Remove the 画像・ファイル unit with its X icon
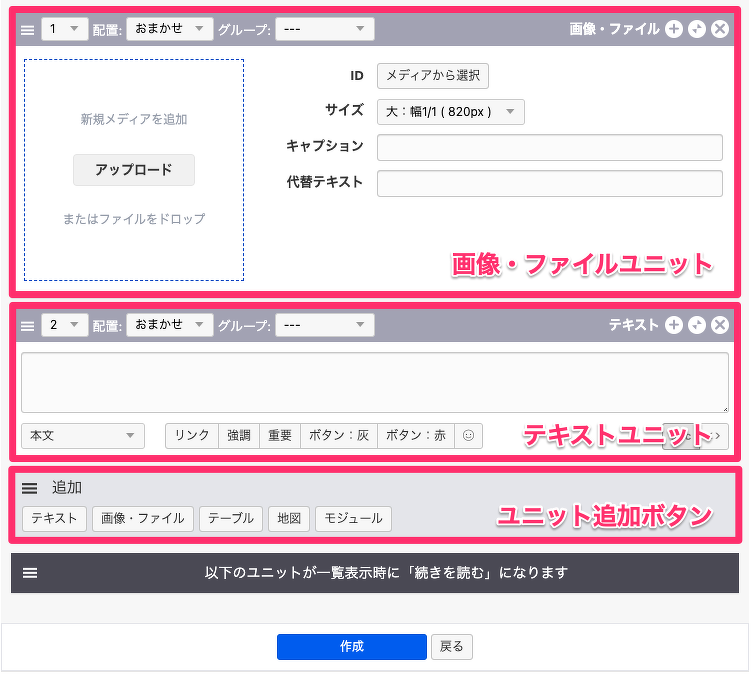Screen dimensions: 751x674 pyautogui.click(x=720, y=29)
